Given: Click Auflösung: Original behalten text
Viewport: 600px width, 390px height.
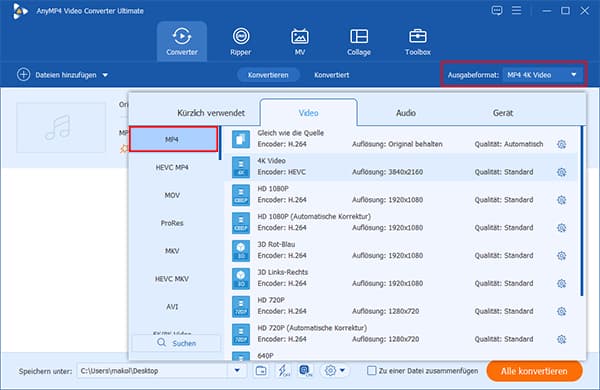Looking at the screenshot, I should (x=397, y=144).
